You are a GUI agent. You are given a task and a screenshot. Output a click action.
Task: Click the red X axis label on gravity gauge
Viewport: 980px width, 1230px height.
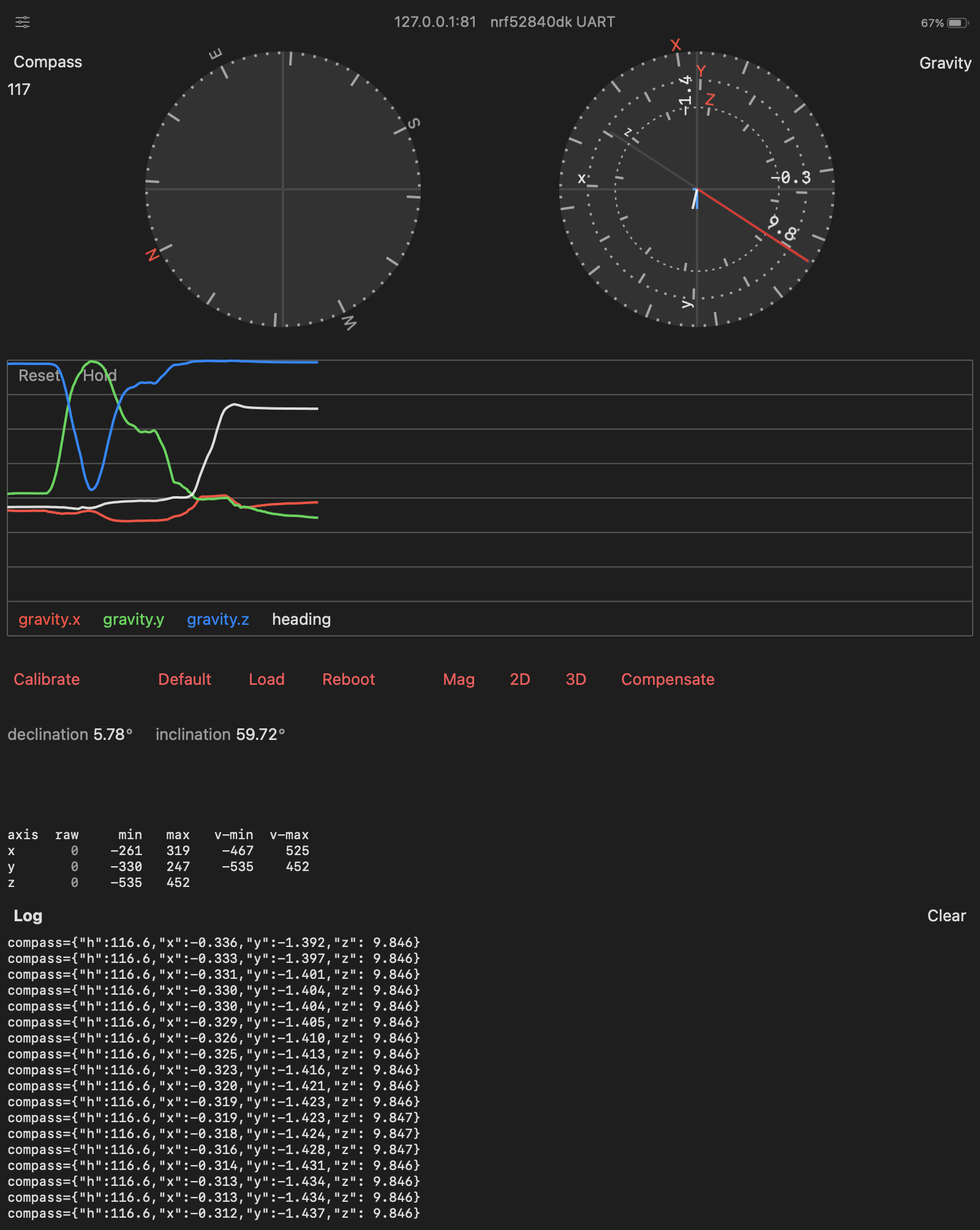(676, 44)
